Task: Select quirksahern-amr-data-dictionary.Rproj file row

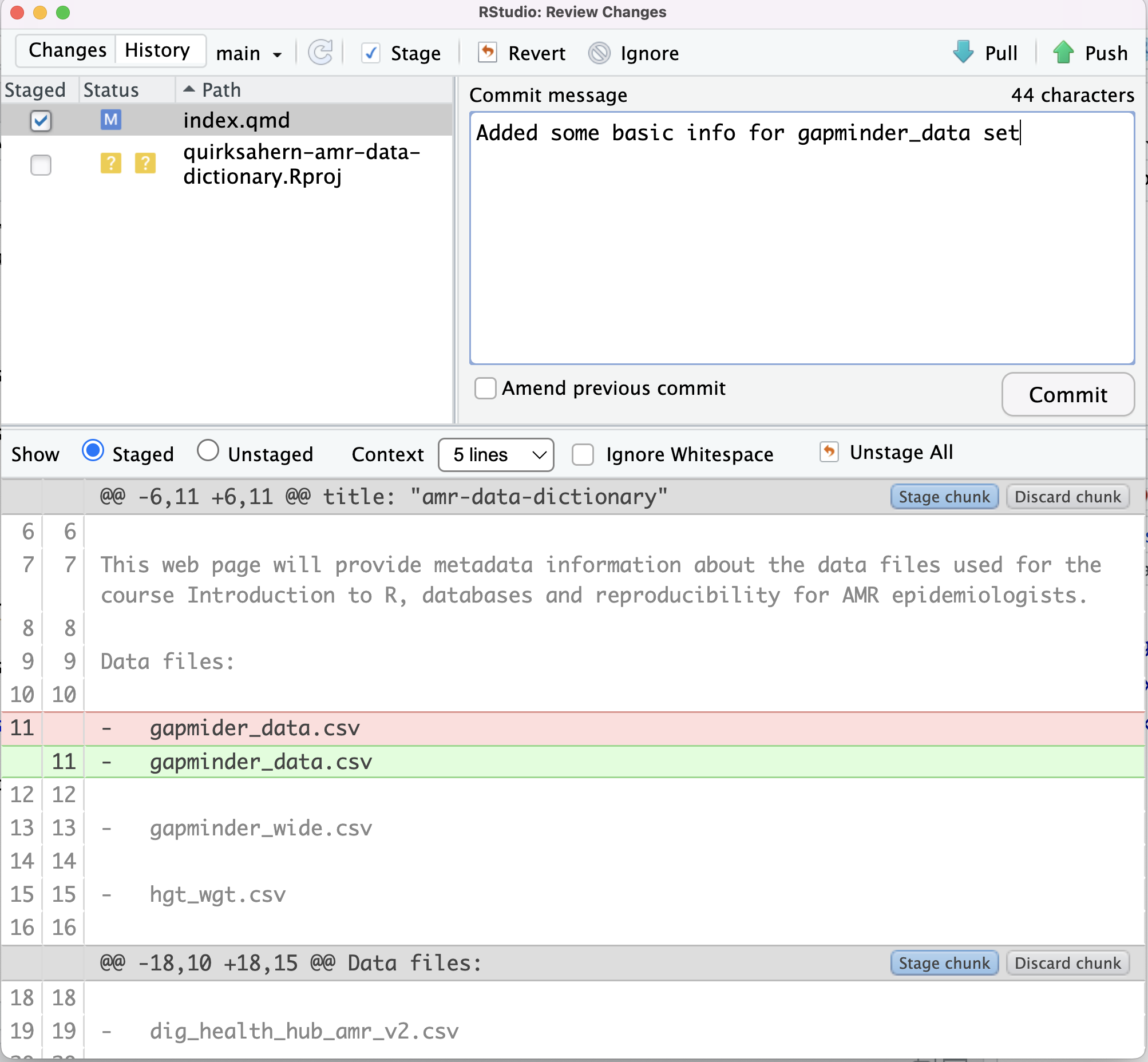Action: pos(227,164)
